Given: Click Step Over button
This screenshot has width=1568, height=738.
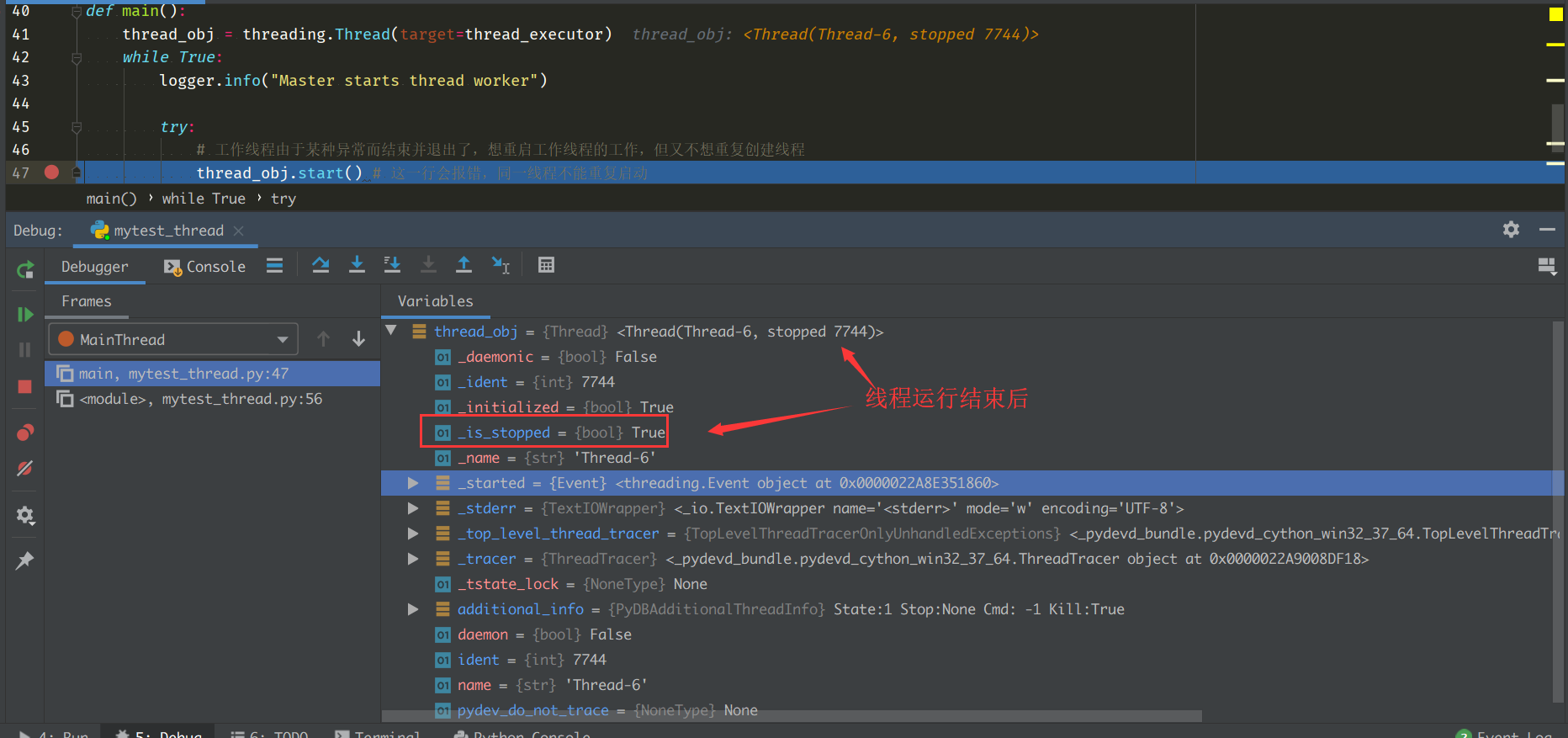Looking at the screenshot, I should (320, 265).
